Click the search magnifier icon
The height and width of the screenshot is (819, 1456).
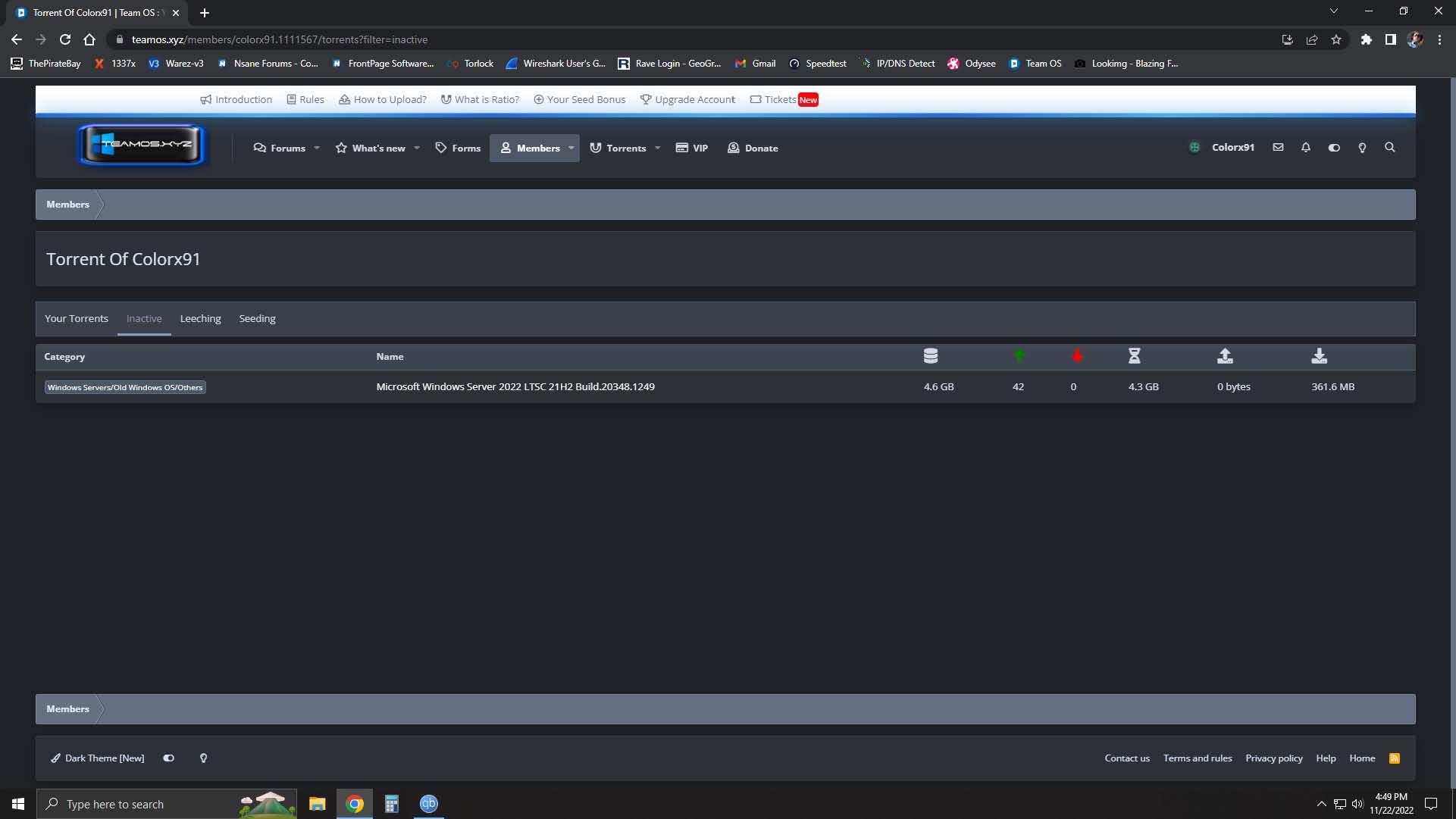point(1390,148)
